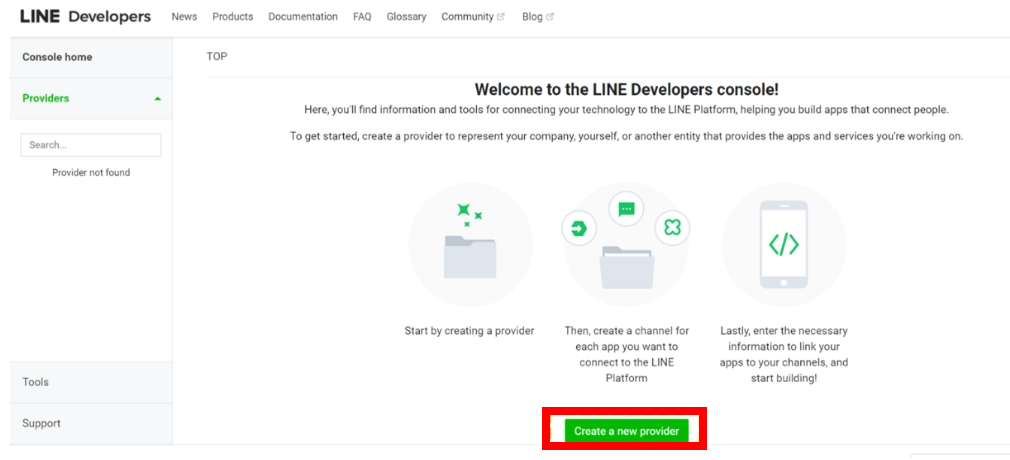Screen dimensions: 1010x460
Task: Select Providers in the sidebar
Action: (91, 99)
